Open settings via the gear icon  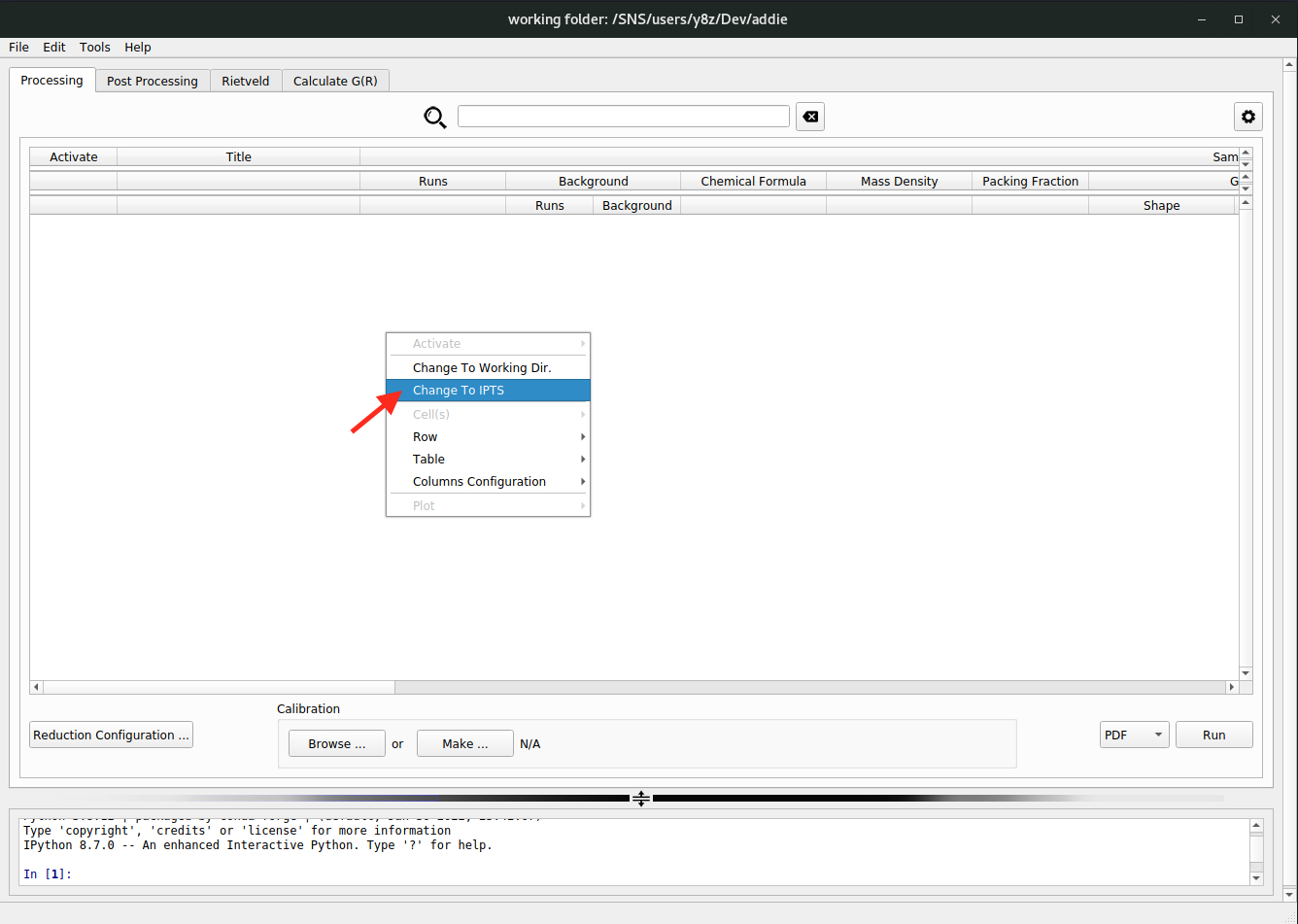1247,117
